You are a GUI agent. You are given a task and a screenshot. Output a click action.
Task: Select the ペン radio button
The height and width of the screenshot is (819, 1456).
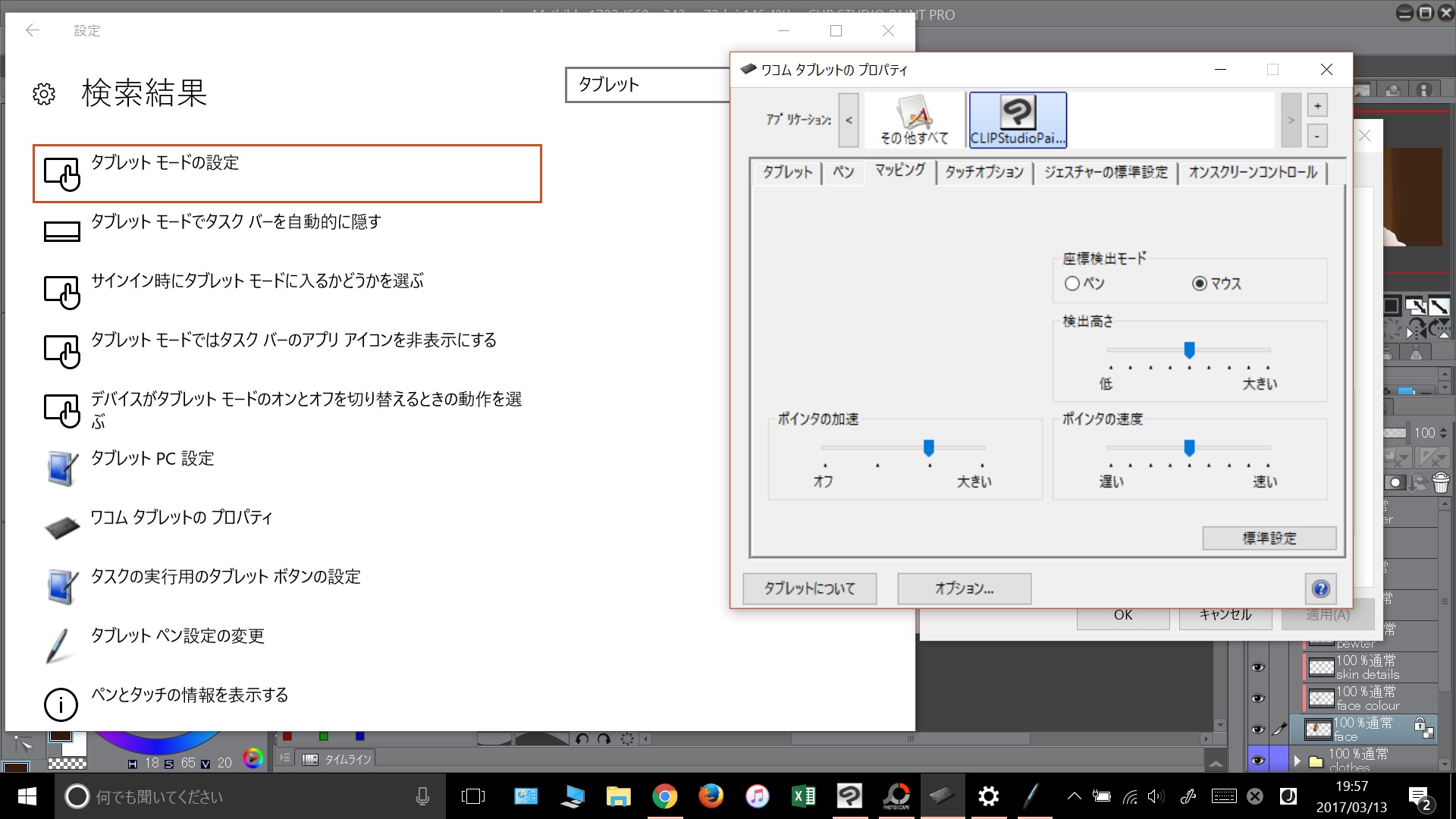point(1072,284)
